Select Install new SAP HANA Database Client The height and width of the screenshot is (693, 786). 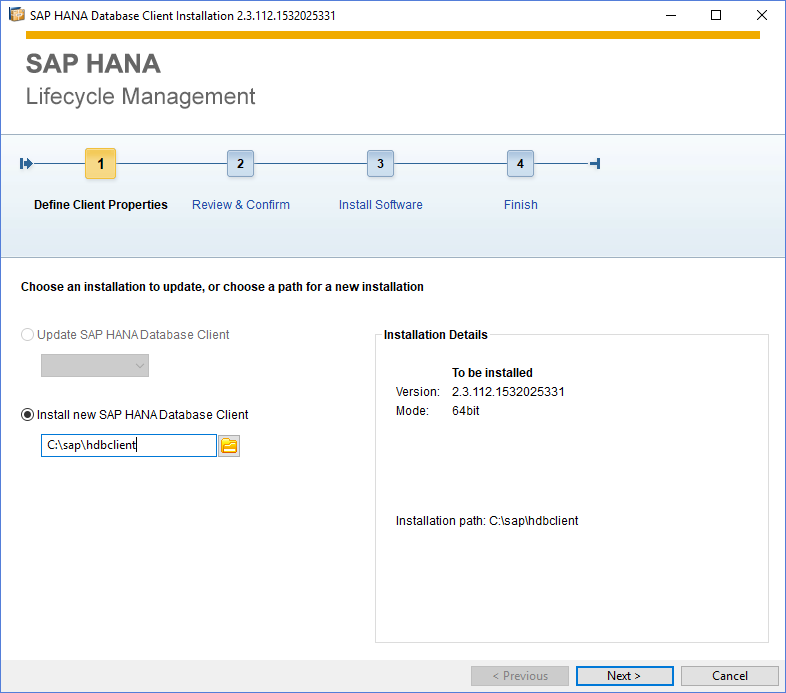tap(134, 415)
